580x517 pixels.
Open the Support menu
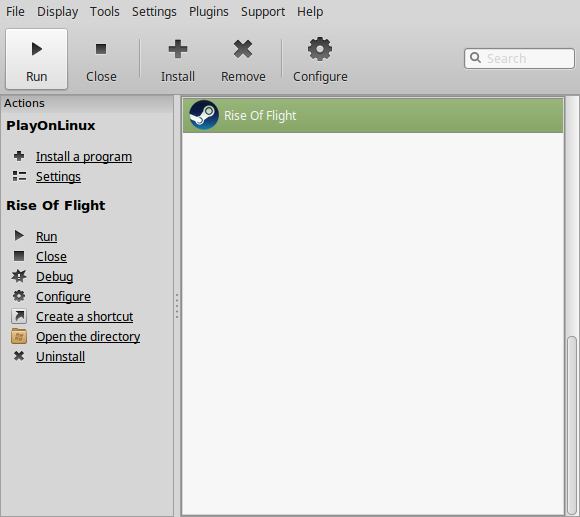click(x=263, y=11)
